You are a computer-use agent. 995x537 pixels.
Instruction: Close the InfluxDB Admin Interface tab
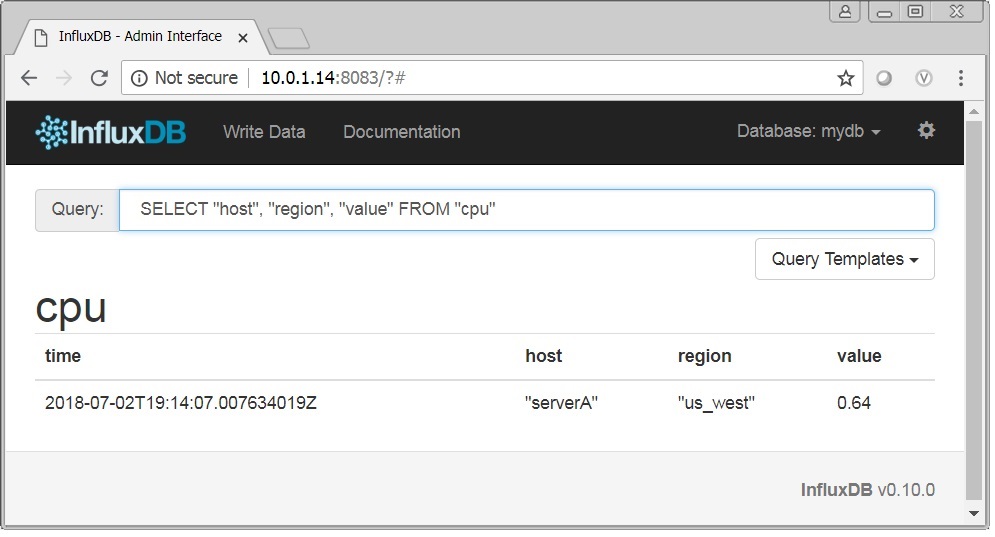[x=242, y=38]
